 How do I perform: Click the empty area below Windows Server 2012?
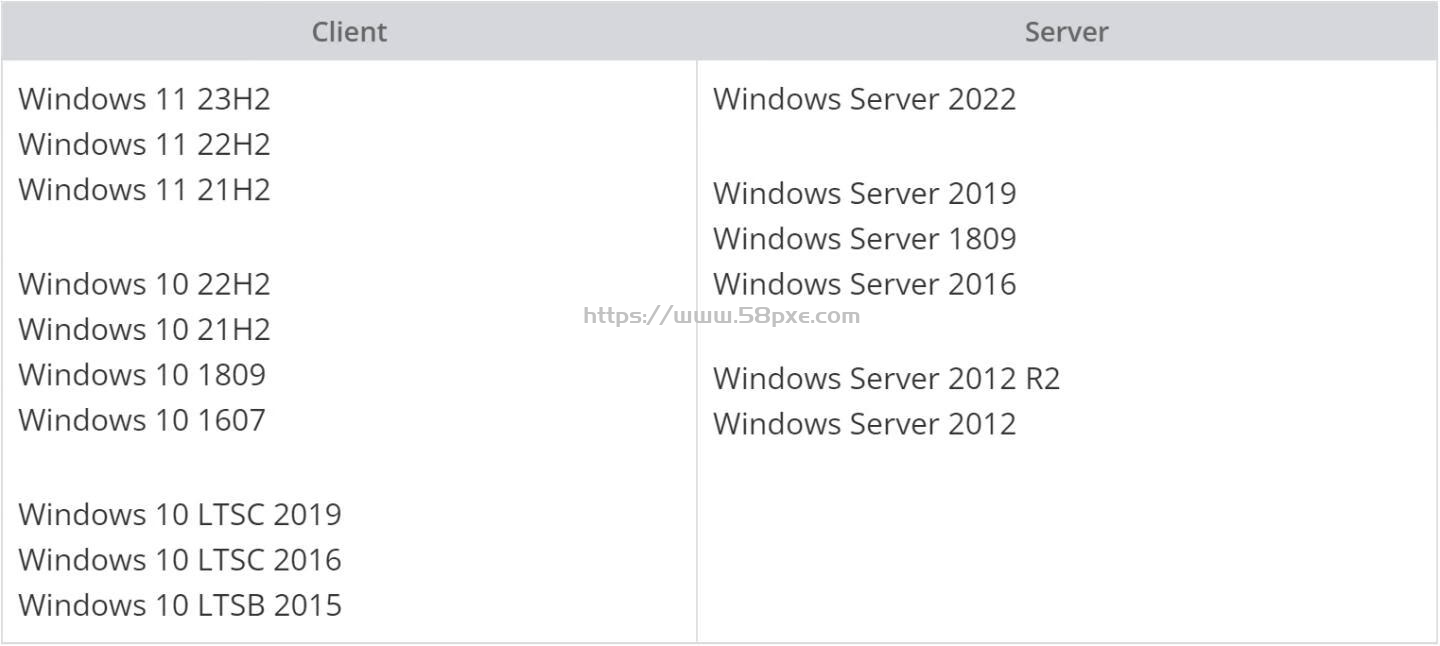click(x=1066, y=540)
